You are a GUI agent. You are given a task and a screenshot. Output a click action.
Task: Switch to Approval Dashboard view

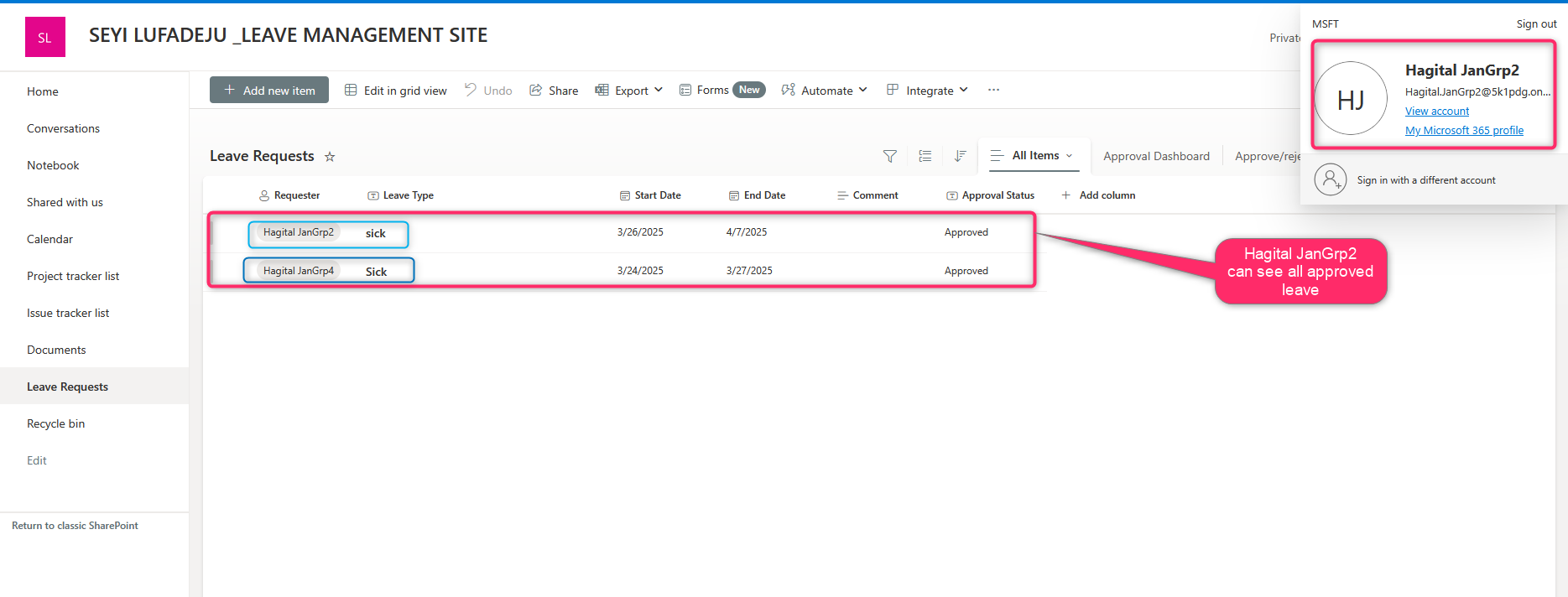[1156, 156]
